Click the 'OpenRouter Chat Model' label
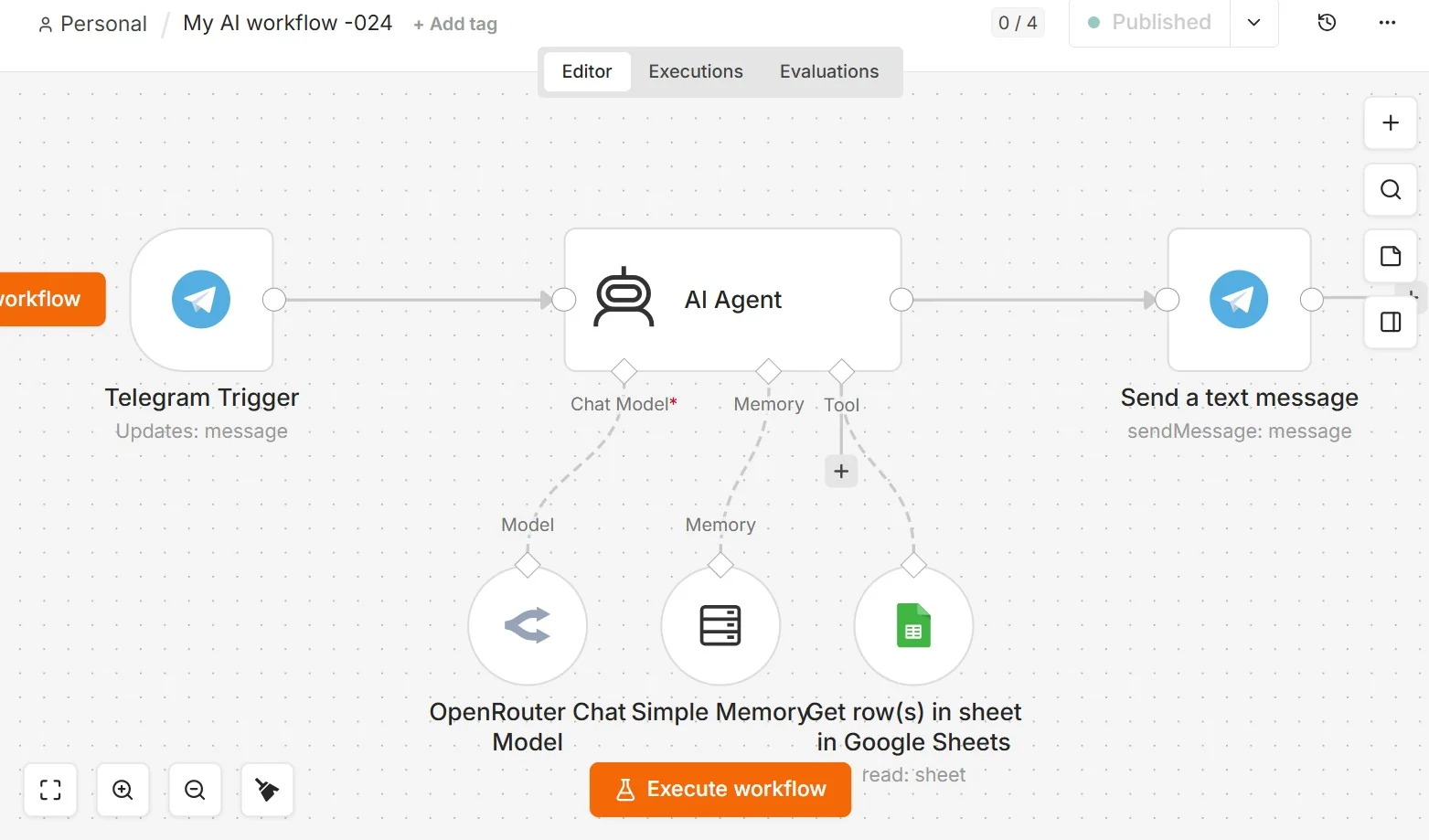 528,728
